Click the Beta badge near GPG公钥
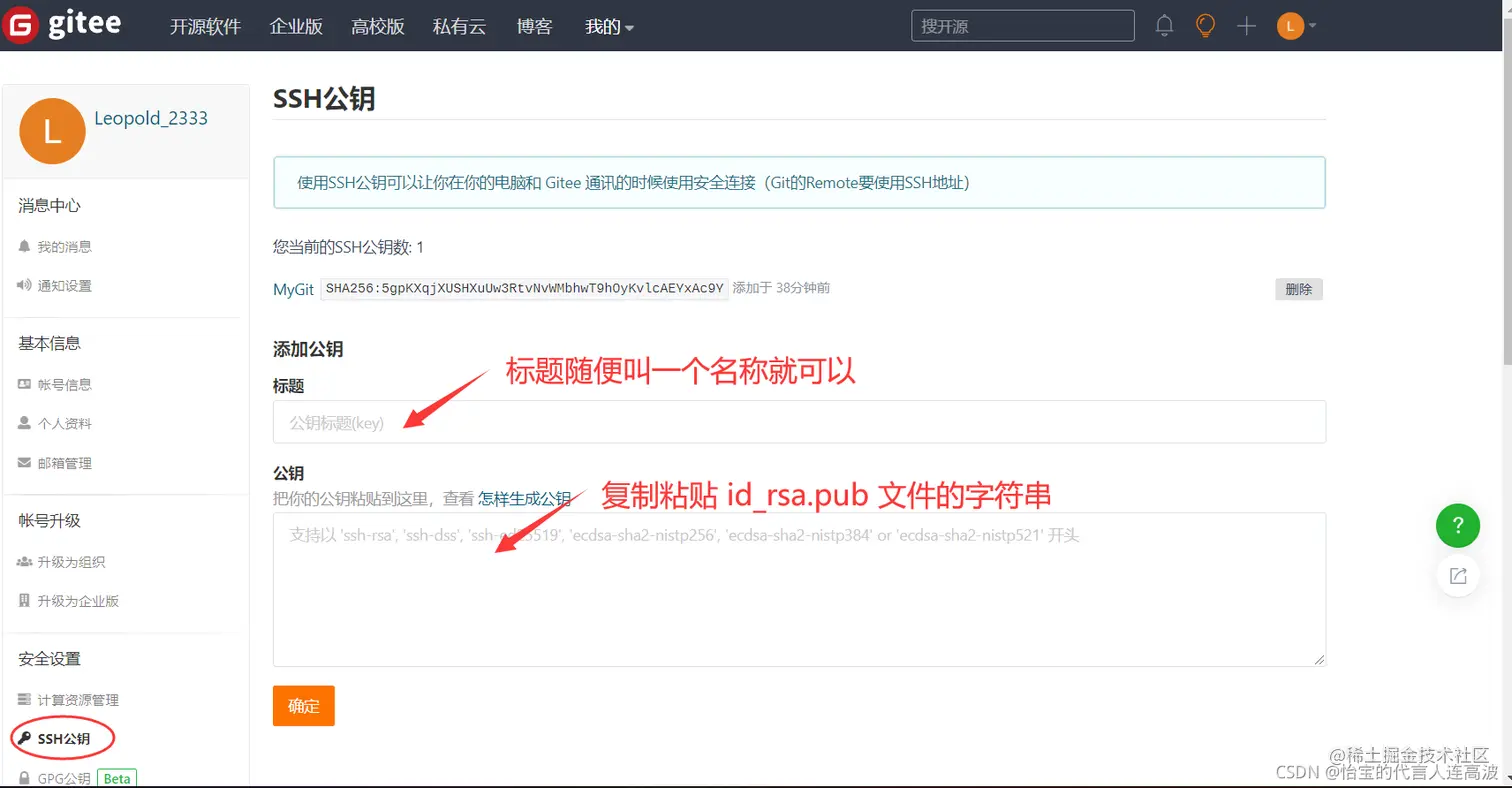Viewport: 1512px width, 788px height. pos(117,779)
